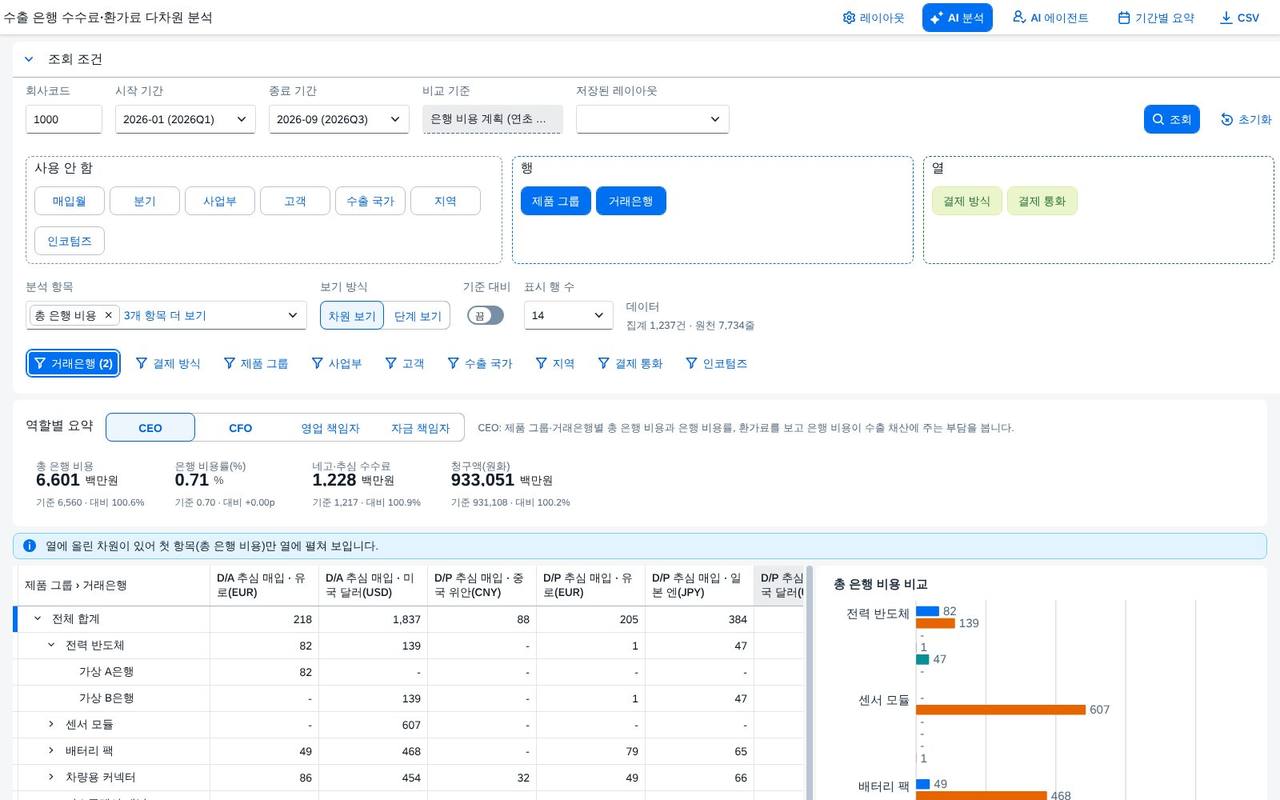Image resolution: width=1280 pixels, height=800 pixels.
Task: Expand the 차량용 커넥터 row
Action: coord(52,777)
